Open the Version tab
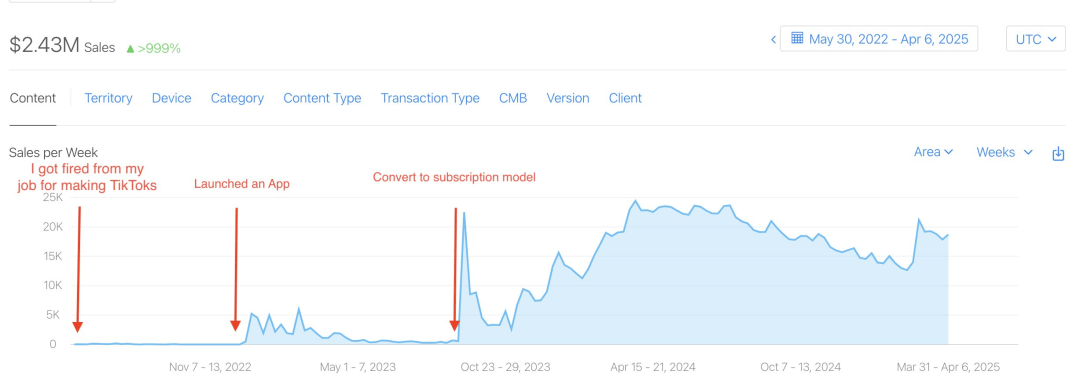The height and width of the screenshot is (388, 1080). 568,98
